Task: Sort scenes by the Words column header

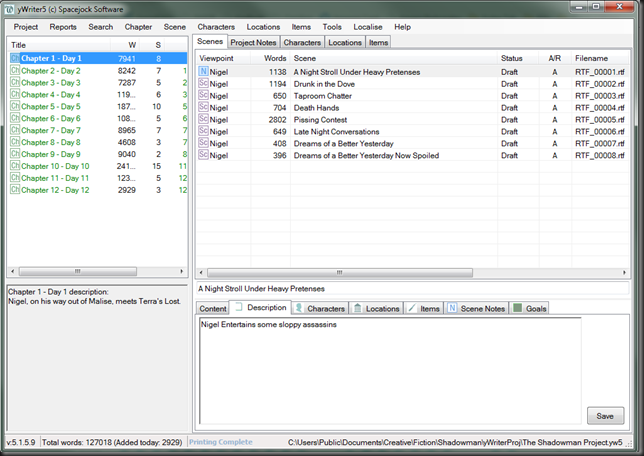Action: 271,58
